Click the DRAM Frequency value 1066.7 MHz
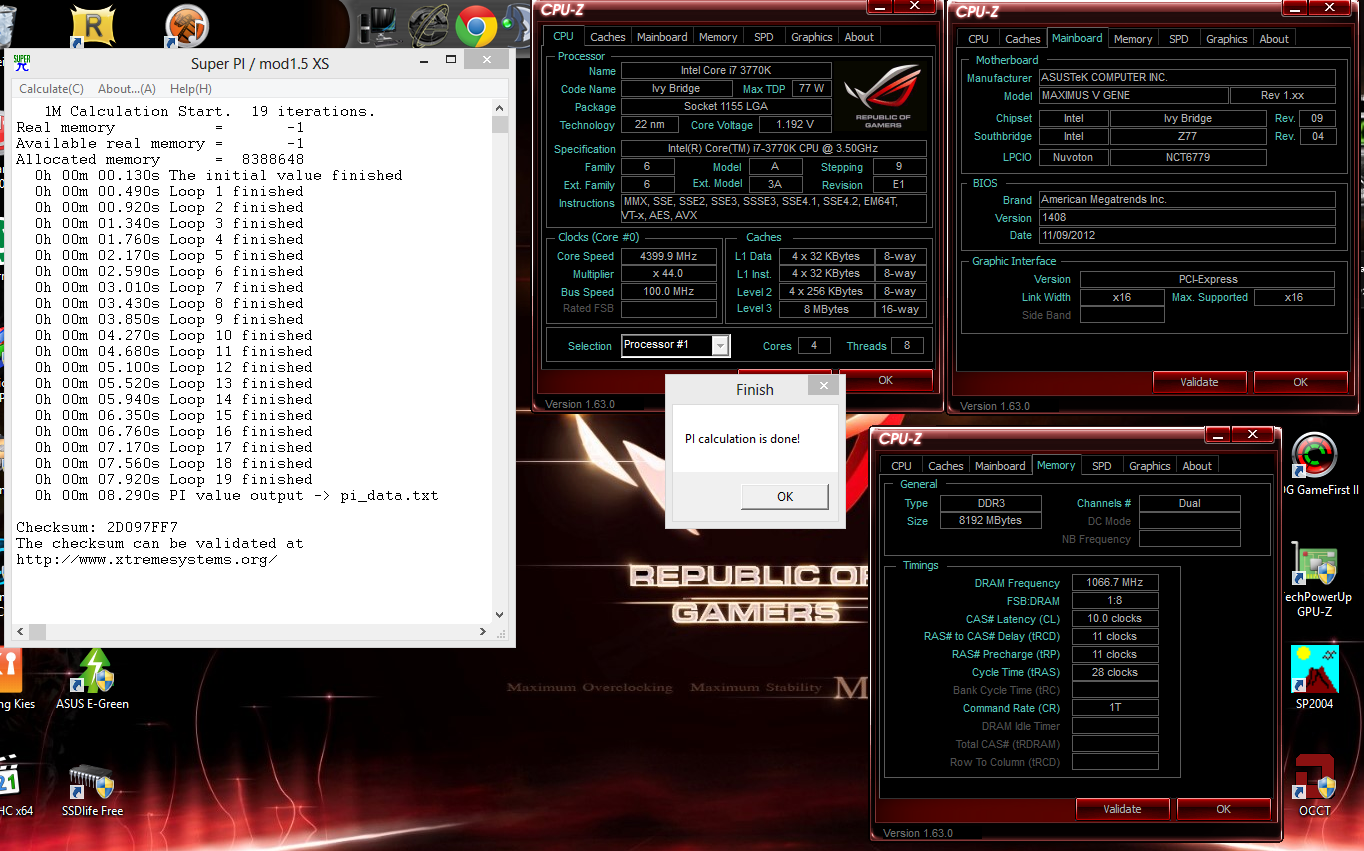This screenshot has height=851, width=1364. pyautogui.click(x=1115, y=583)
